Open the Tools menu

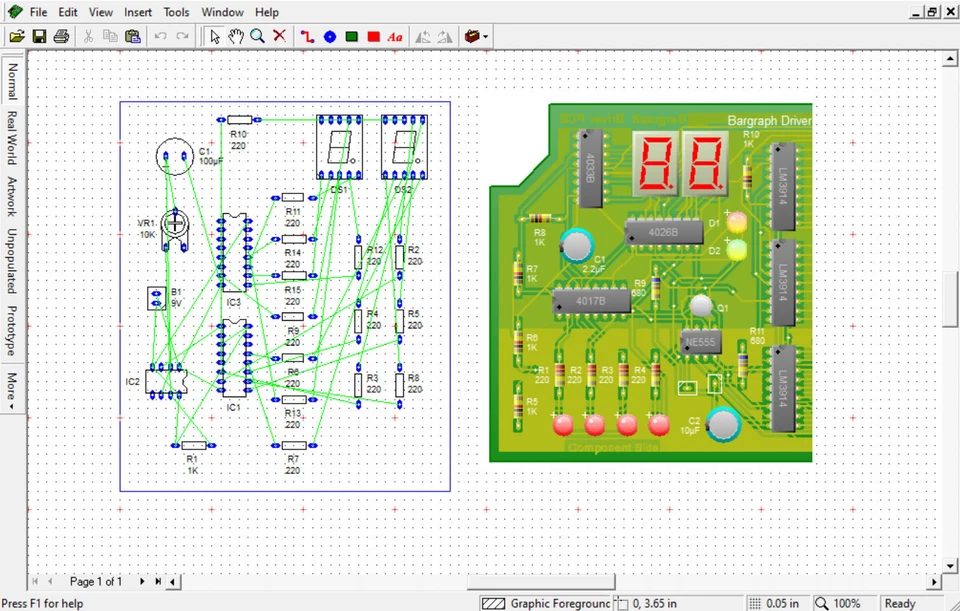pyautogui.click(x=176, y=12)
